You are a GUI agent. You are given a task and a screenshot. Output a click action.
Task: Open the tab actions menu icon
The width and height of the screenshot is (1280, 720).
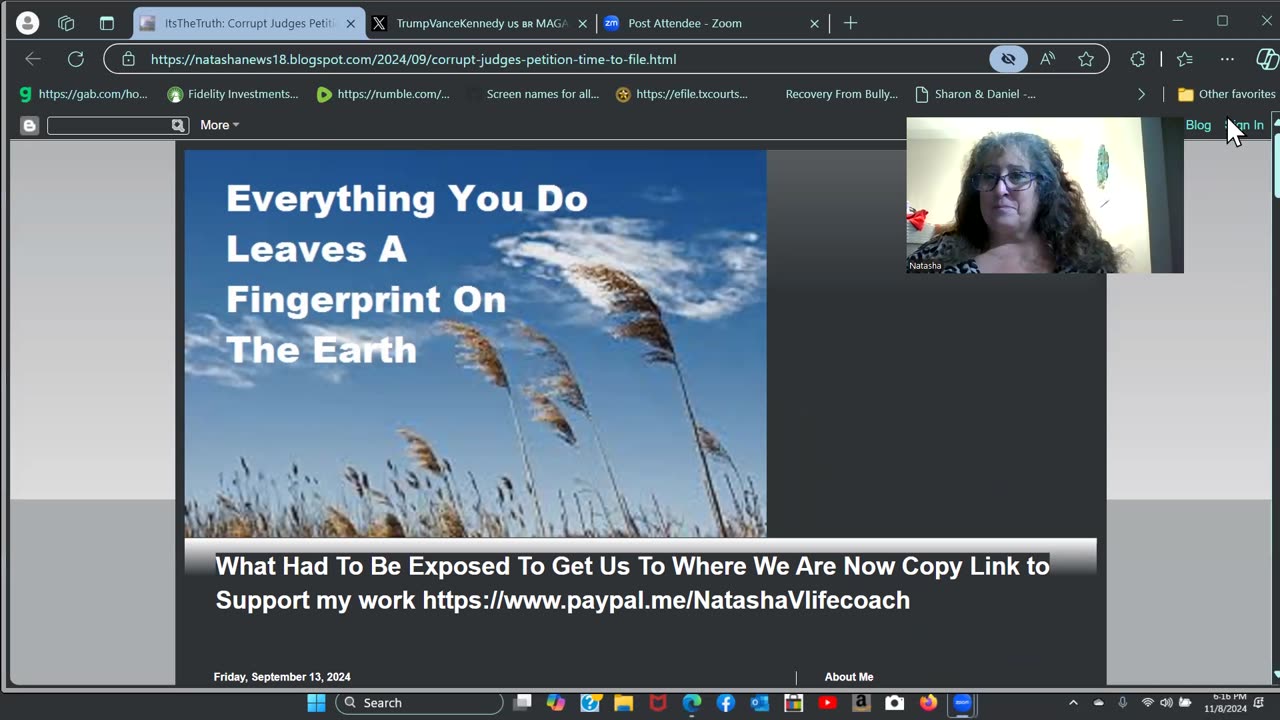[x=107, y=23]
